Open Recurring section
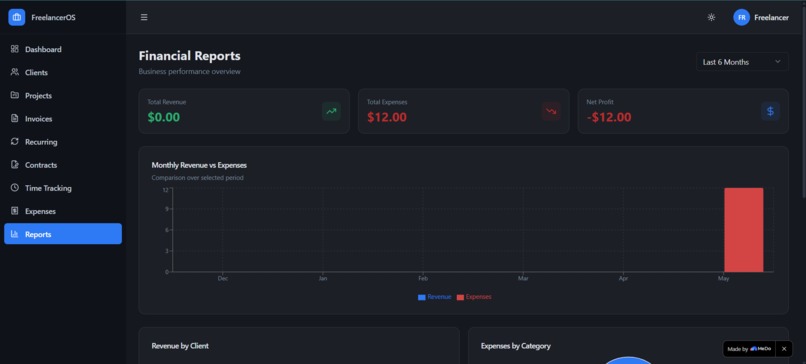Viewport: 806px width, 364px height. [63, 142]
